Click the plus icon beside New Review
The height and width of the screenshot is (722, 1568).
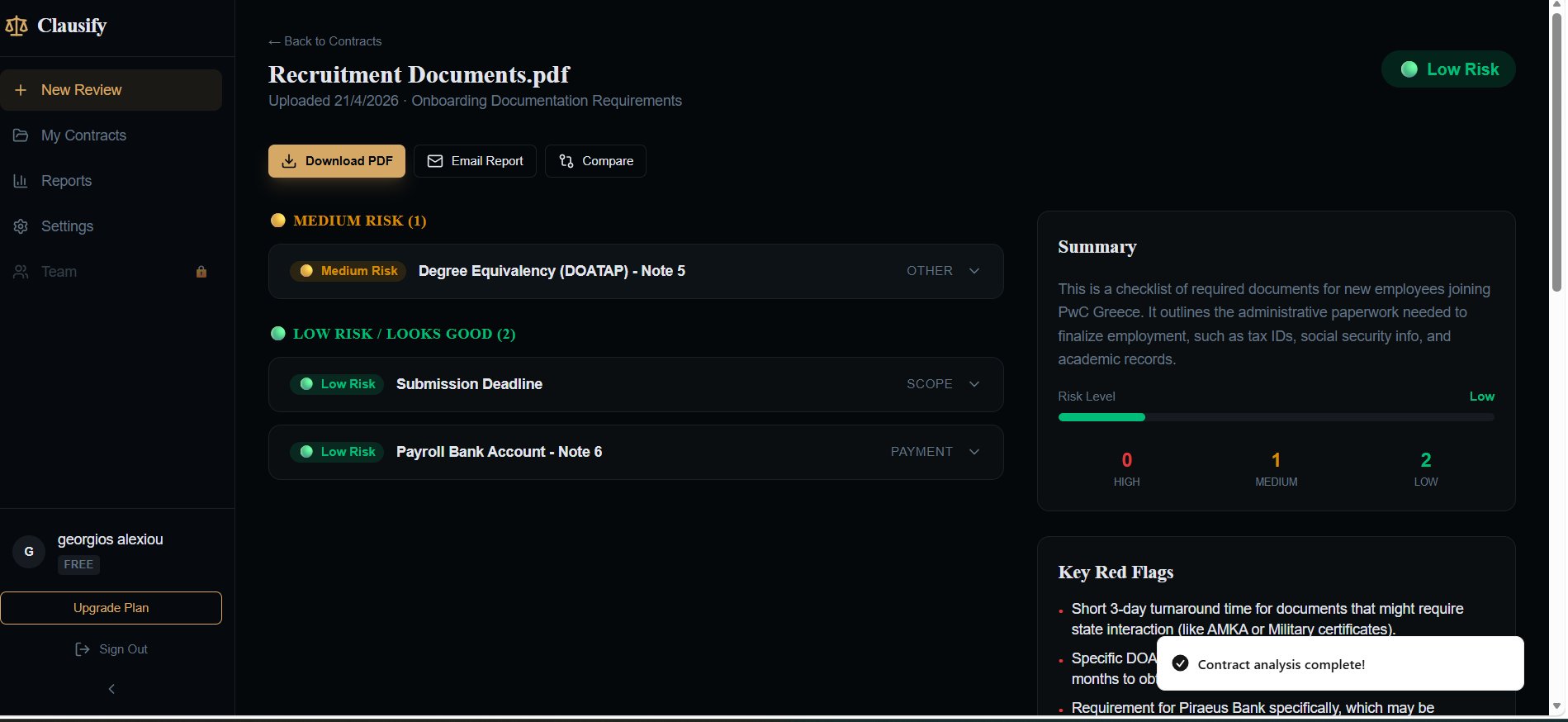tap(21, 90)
